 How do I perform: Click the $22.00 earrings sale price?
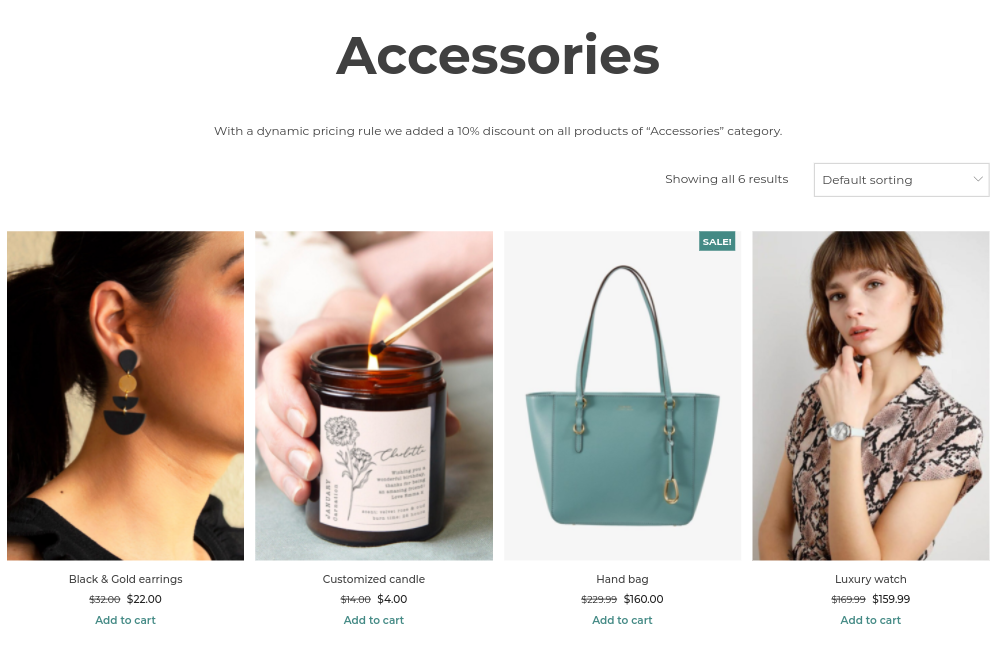144,599
